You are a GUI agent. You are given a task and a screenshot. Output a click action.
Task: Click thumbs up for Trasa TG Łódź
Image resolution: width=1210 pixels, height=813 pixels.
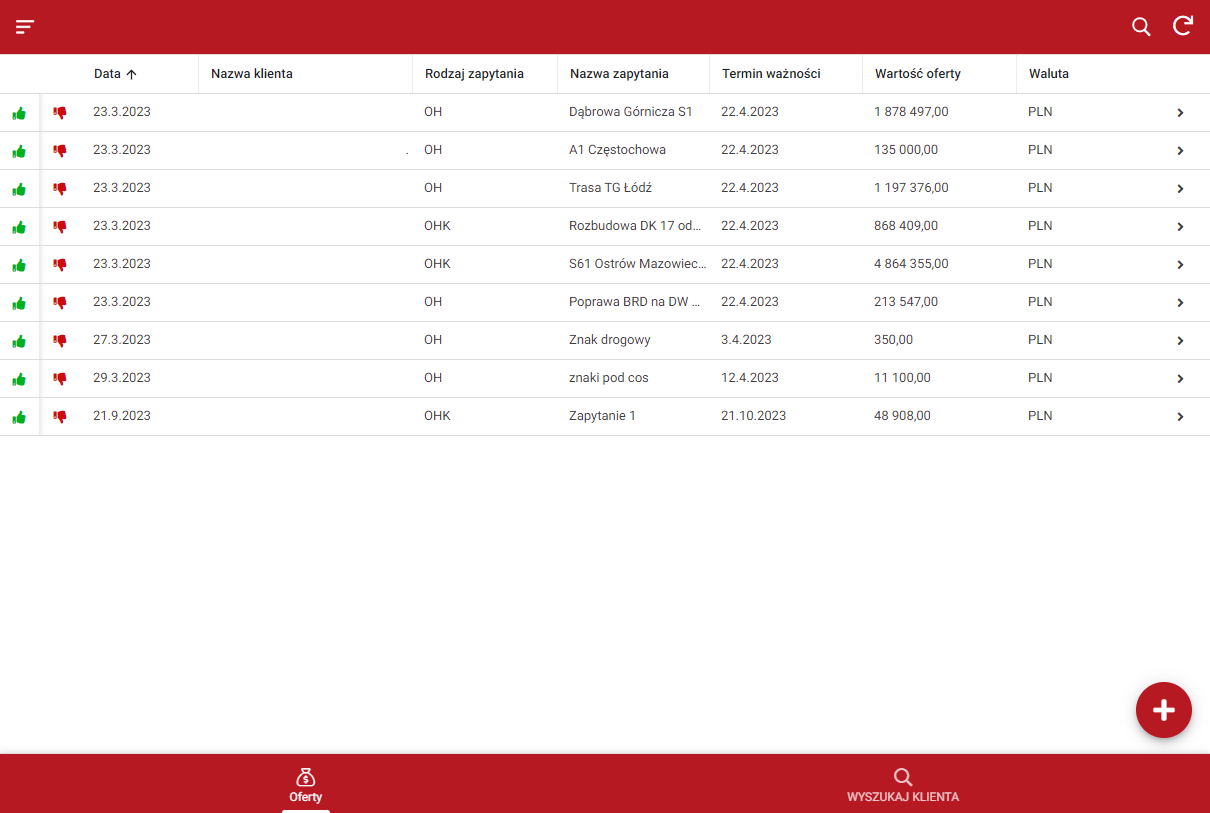pyautogui.click(x=19, y=189)
